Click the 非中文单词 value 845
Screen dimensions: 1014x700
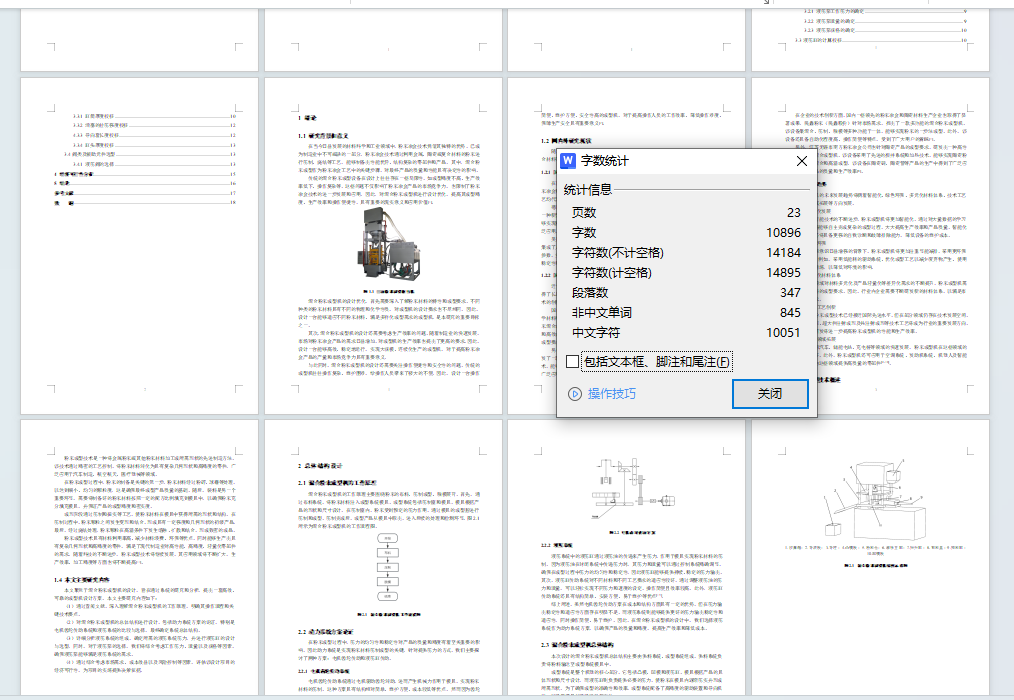(790, 312)
